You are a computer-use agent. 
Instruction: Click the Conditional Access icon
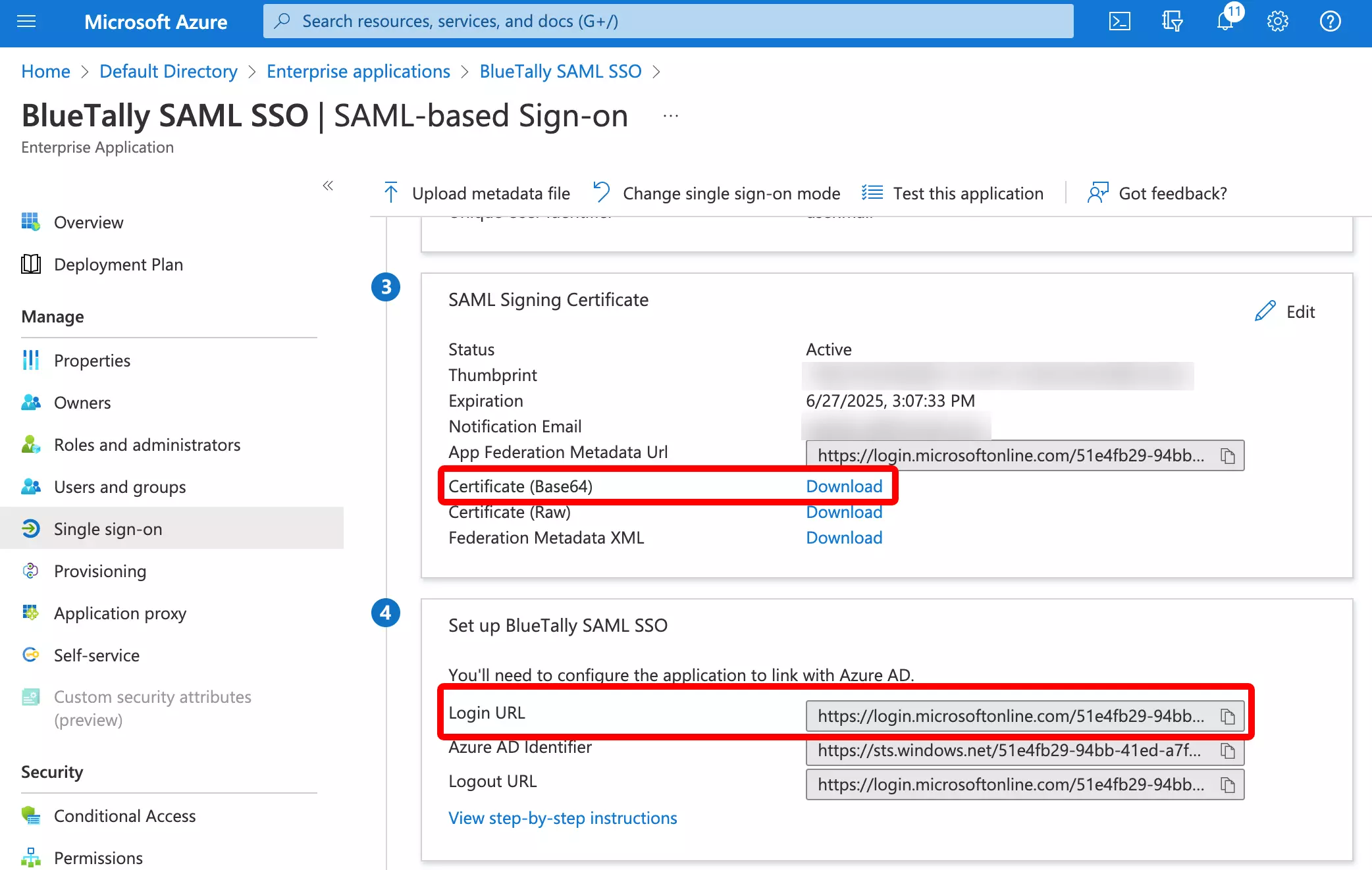click(x=31, y=816)
